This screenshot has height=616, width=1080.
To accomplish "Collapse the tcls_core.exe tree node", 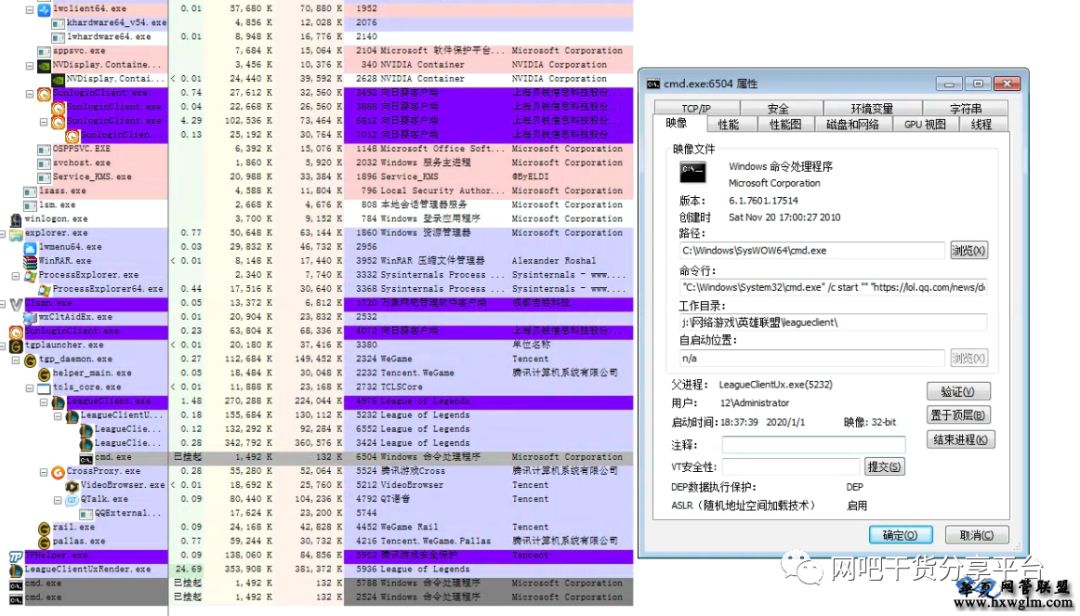I will [x=30, y=388].
